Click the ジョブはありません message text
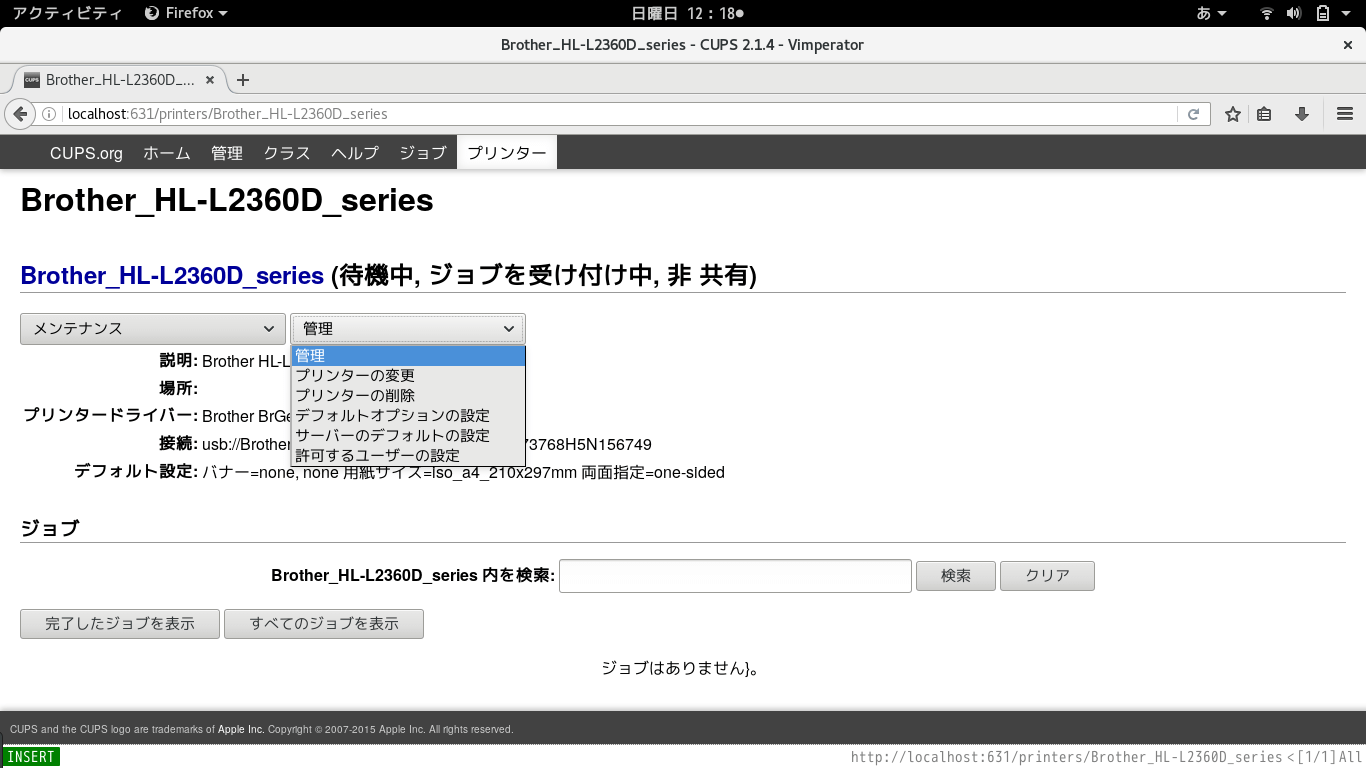The image size is (1366, 768). (679, 668)
